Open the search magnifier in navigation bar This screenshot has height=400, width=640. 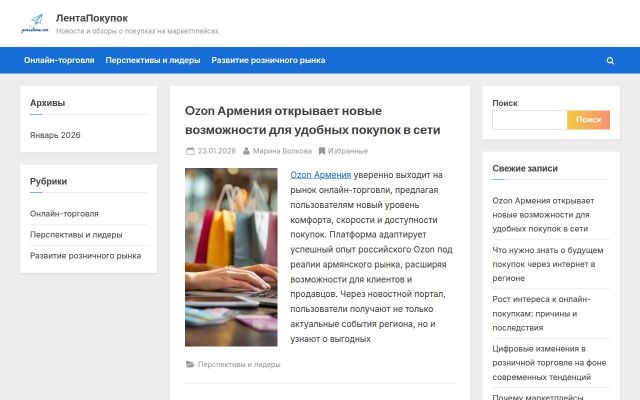pyautogui.click(x=610, y=60)
